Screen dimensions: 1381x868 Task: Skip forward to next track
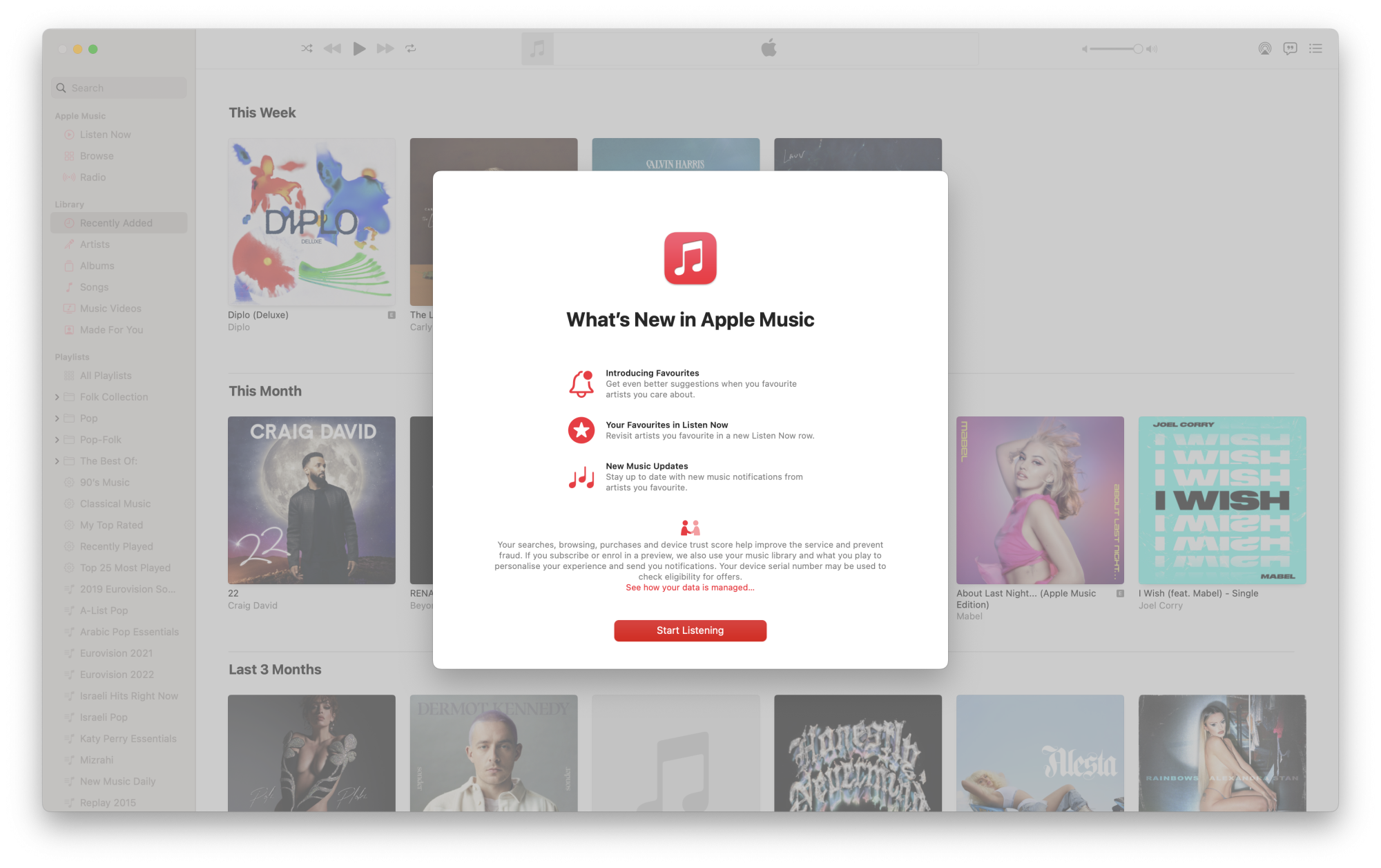[385, 48]
